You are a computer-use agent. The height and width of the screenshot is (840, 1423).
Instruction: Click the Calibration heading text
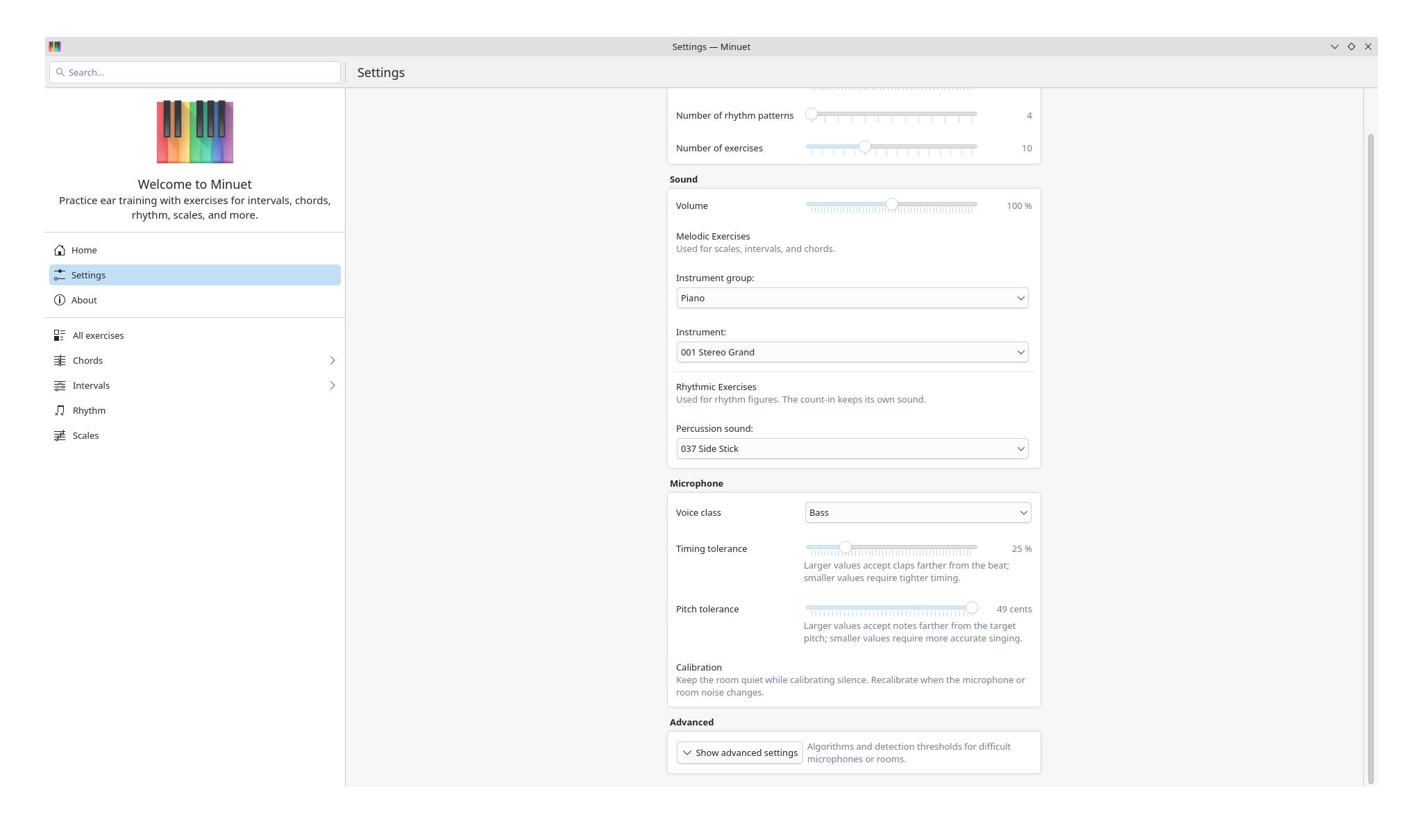699,668
